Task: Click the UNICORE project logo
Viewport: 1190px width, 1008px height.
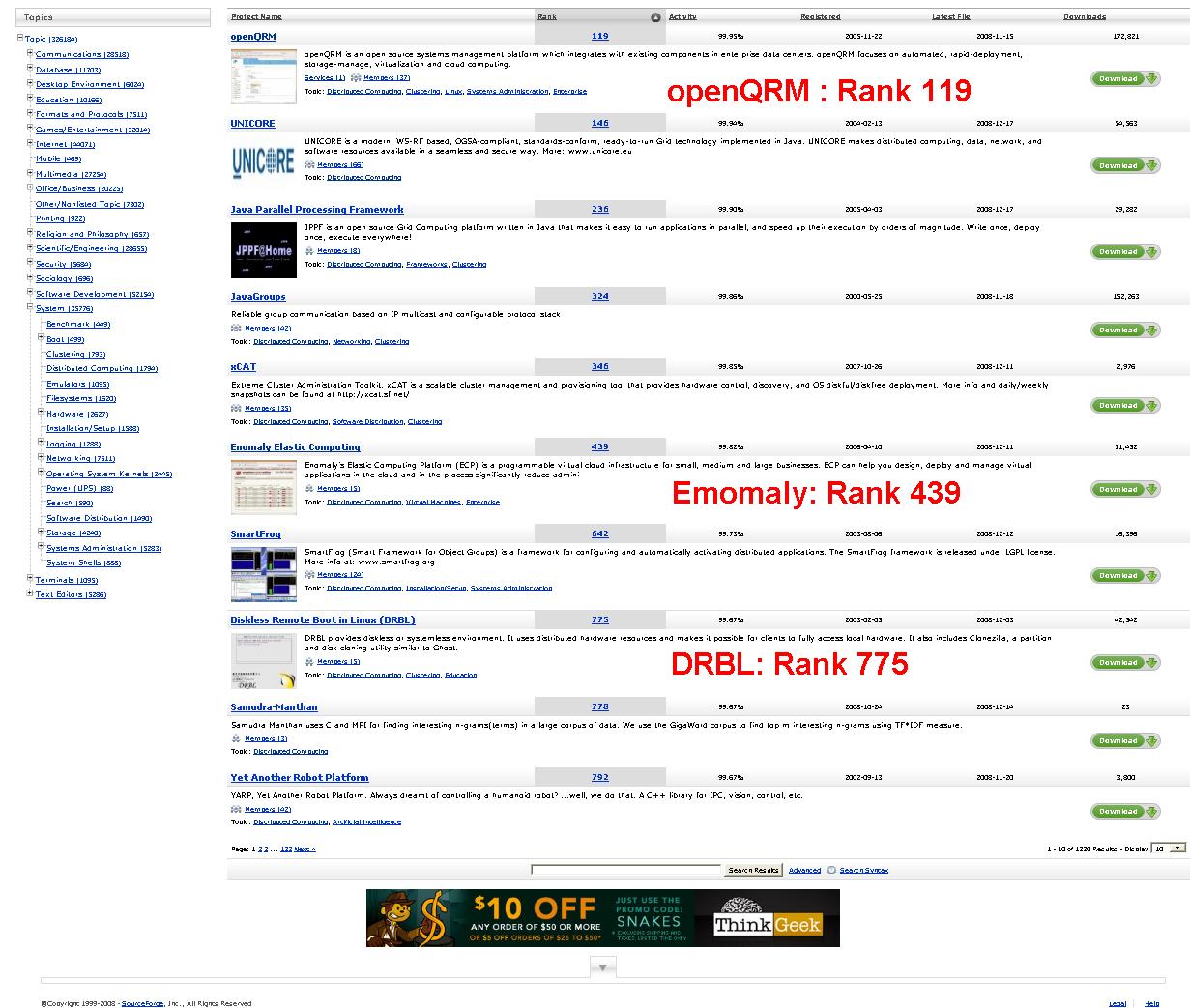Action: (x=263, y=161)
